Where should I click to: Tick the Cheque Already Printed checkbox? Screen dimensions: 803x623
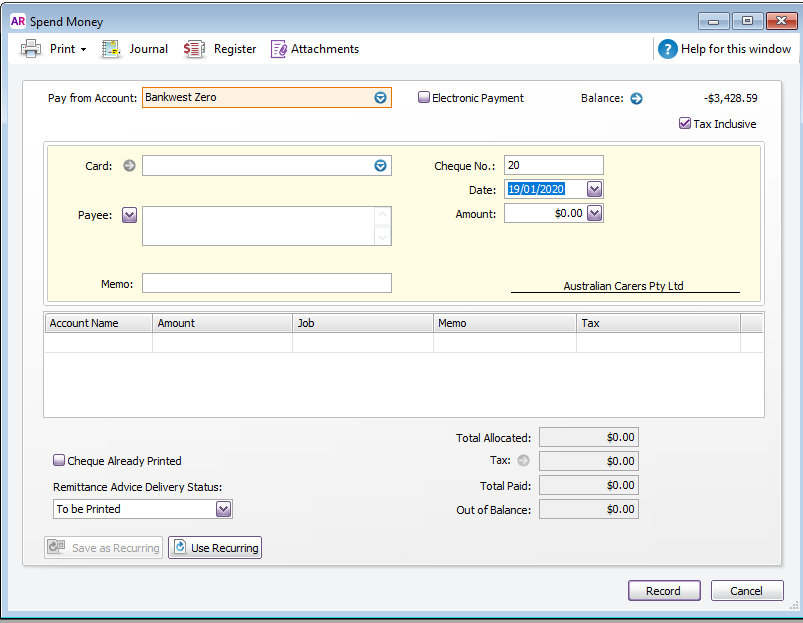59,461
